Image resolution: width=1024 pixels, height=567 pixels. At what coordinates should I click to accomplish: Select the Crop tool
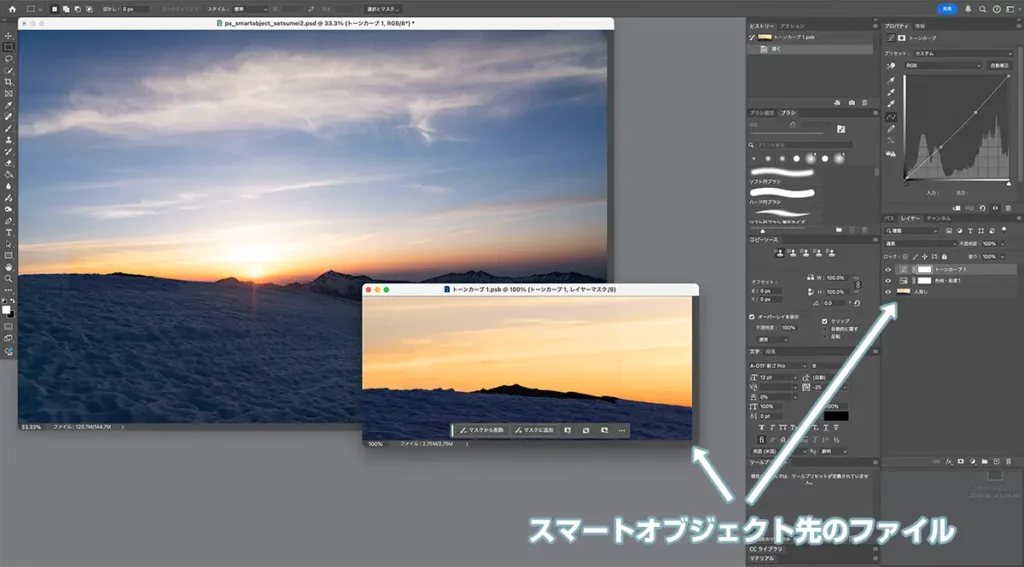[x=9, y=82]
